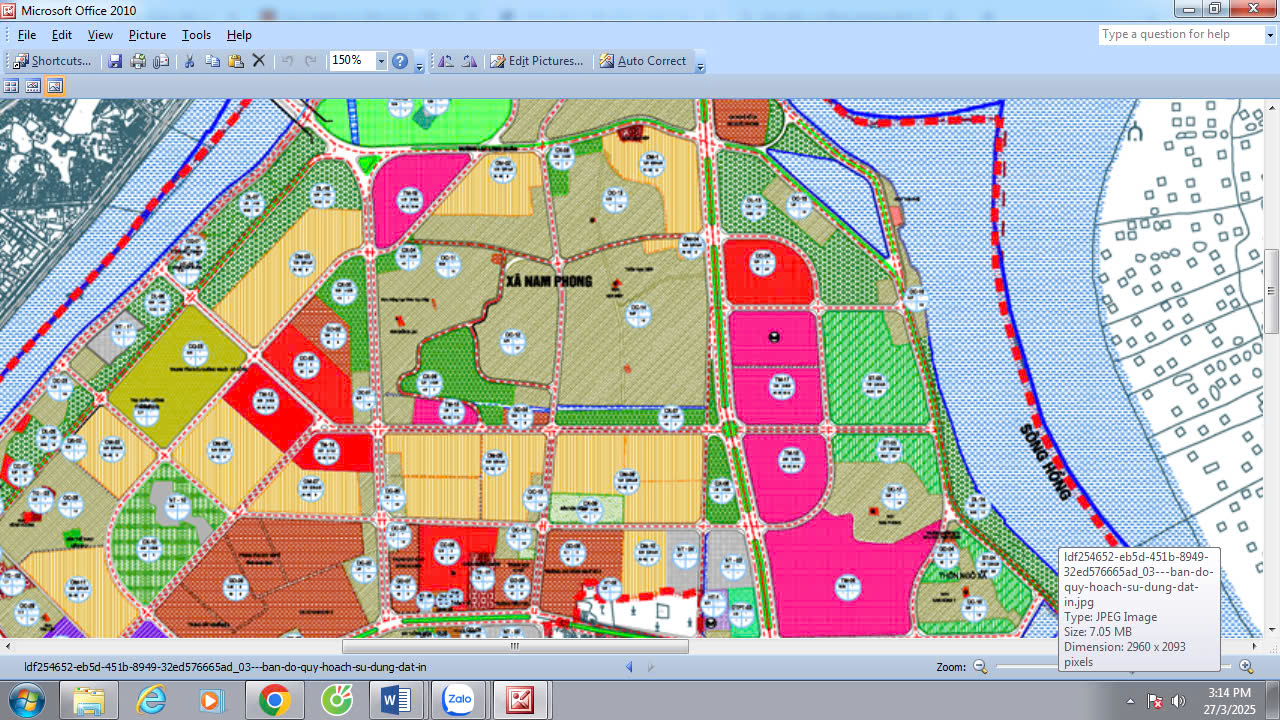Screen dimensions: 1280x720
Task: Click the Cut scissors icon
Action: (189, 61)
